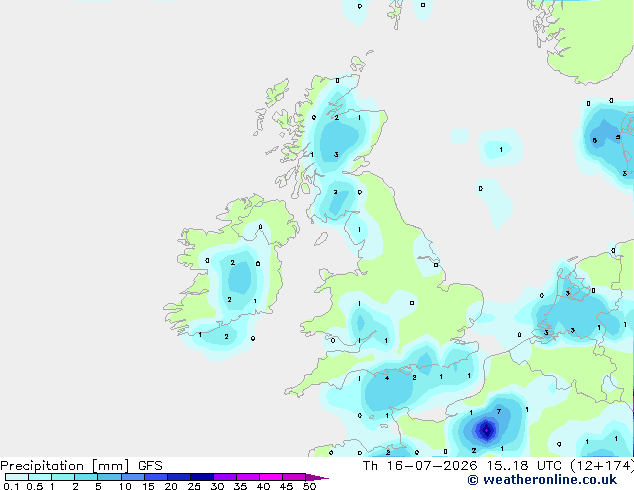The height and width of the screenshot is (490, 634).
Task: Pick the 2–5 mm legend swatch
Action: click(x=86, y=477)
